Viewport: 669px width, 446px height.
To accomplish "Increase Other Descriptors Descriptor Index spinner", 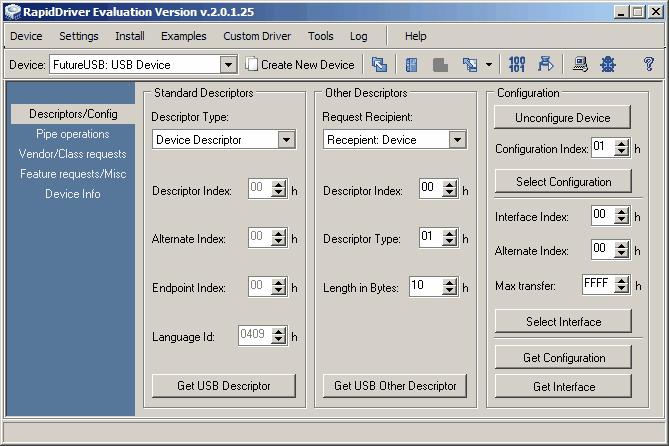I will click(x=450, y=184).
